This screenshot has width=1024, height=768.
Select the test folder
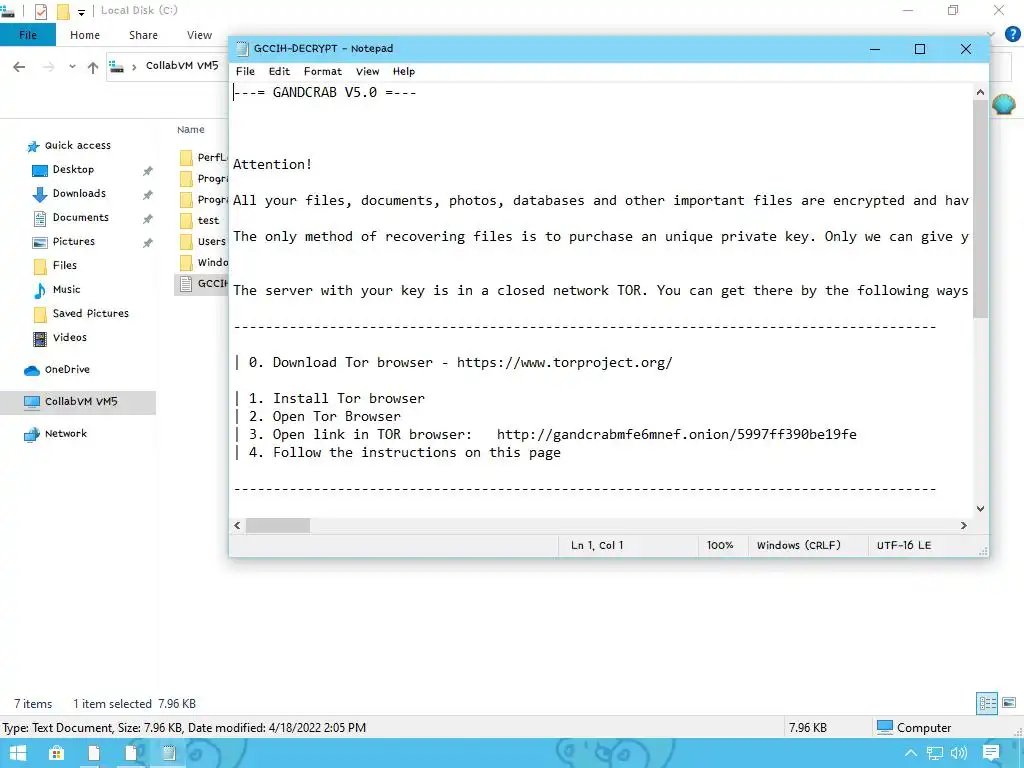click(208, 221)
